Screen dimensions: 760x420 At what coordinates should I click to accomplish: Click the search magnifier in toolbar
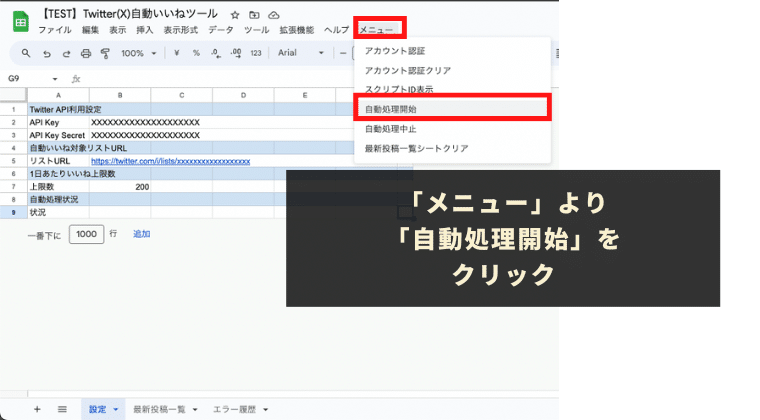coord(26,53)
